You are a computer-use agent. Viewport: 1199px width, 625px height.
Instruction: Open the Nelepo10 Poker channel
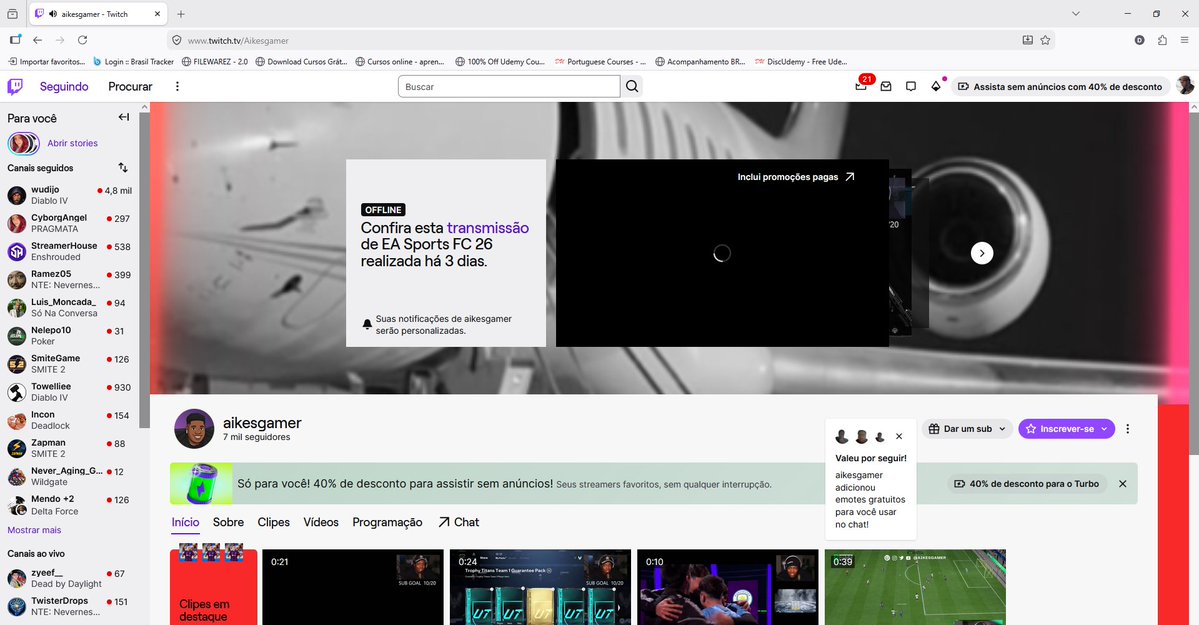[70, 336]
